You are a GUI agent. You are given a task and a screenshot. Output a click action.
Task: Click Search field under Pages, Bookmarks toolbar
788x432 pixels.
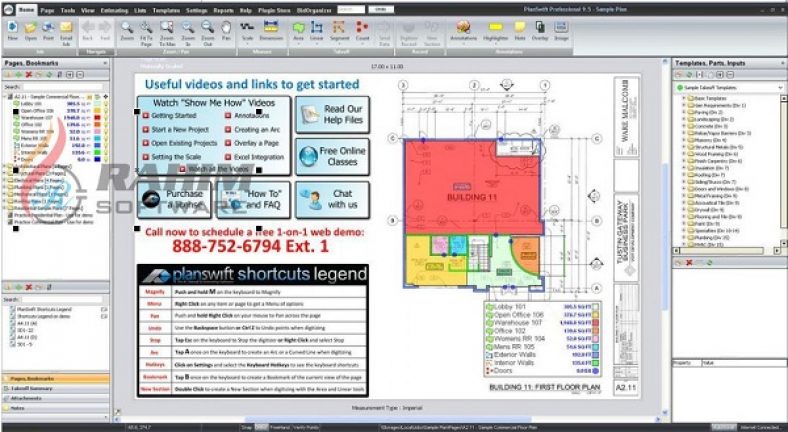click(62, 87)
